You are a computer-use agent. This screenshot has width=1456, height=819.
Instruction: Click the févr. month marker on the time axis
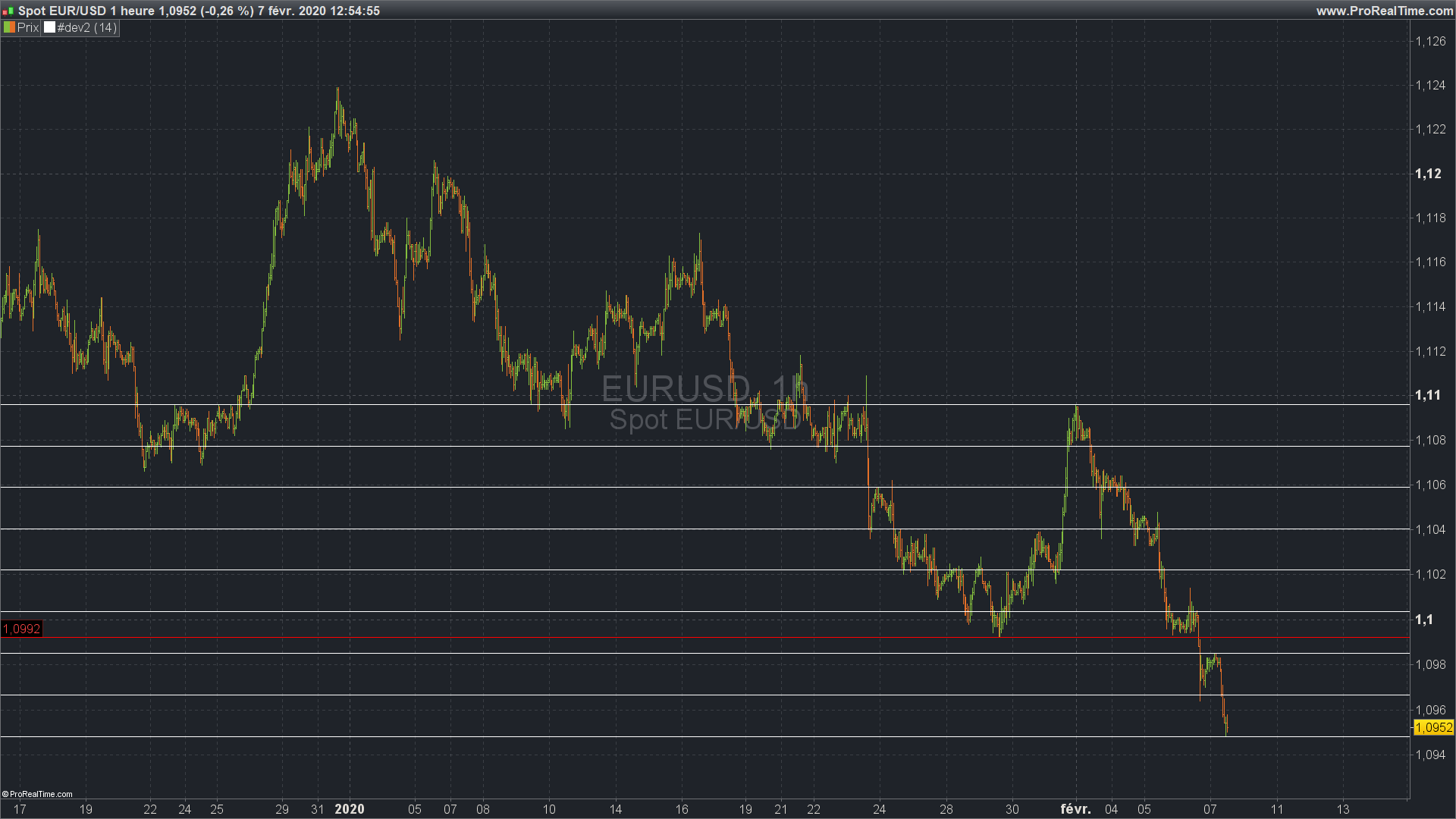point(1075,809)
